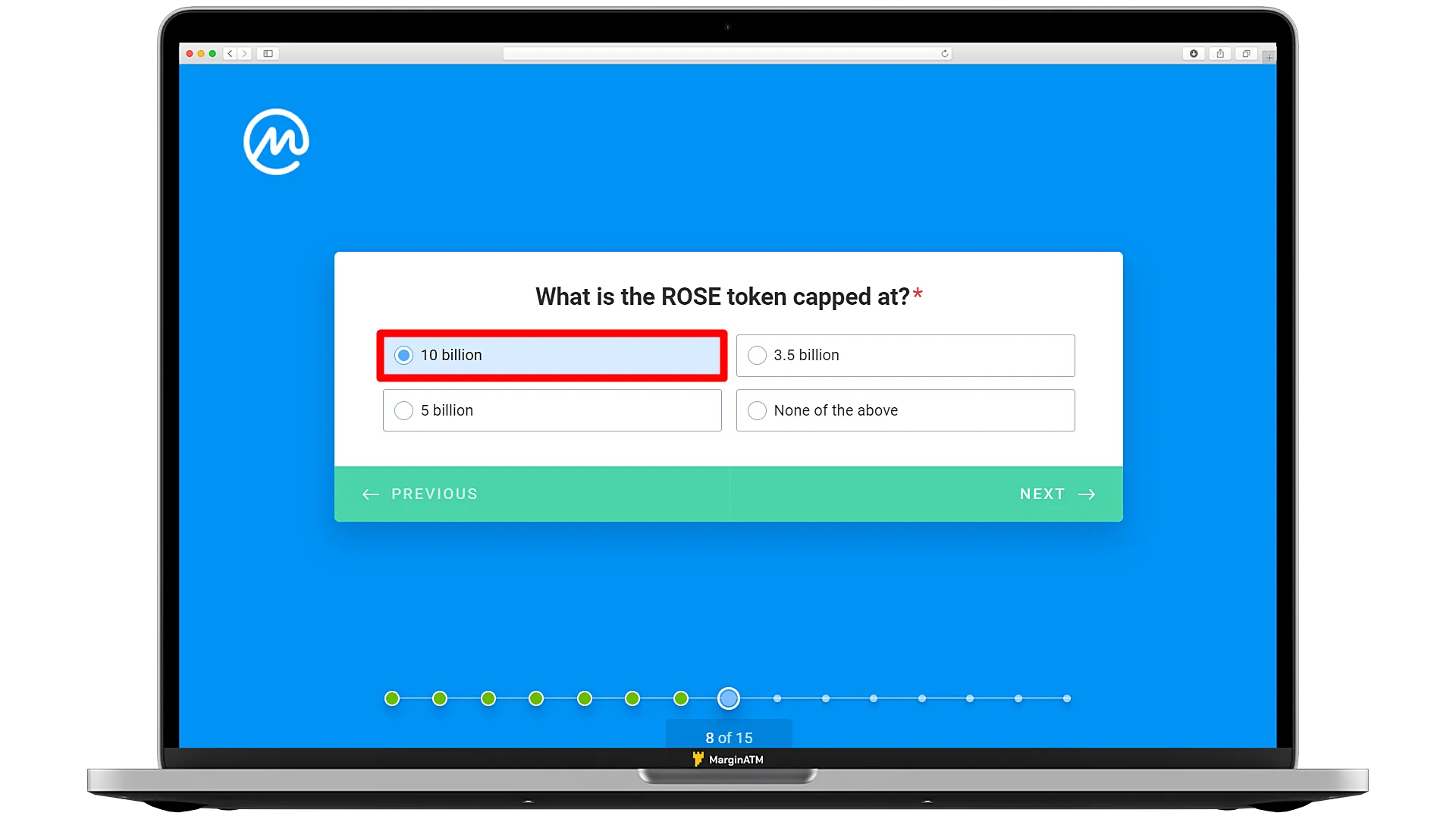Image resolution: width=1456 pixels, height=819 pixels.
Task: Click the None of the above option
Action: (905, 410)
